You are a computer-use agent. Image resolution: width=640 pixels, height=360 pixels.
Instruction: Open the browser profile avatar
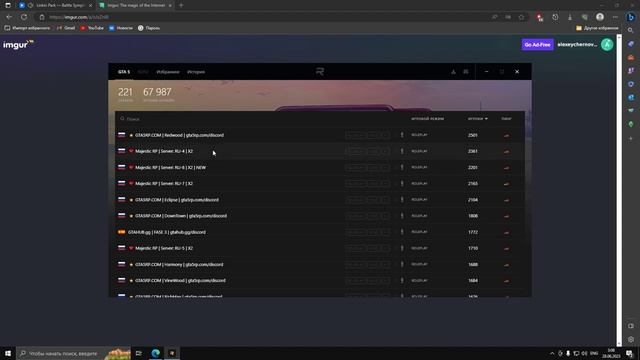600,17
